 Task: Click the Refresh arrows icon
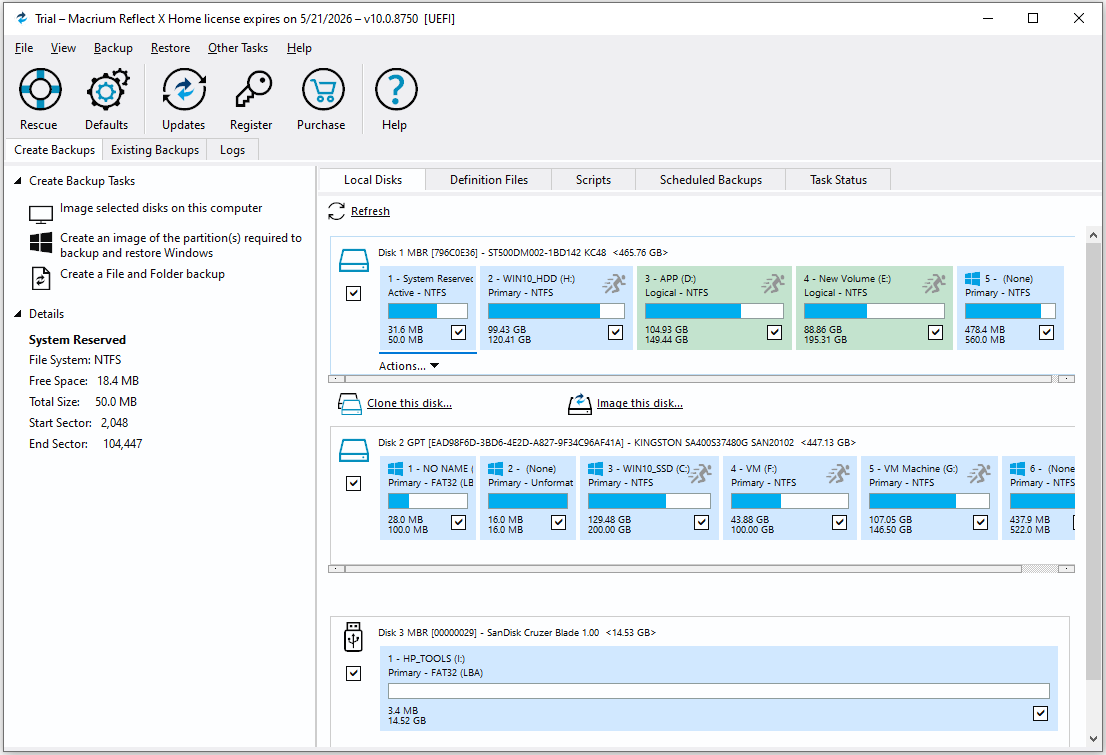click(336, 211)
